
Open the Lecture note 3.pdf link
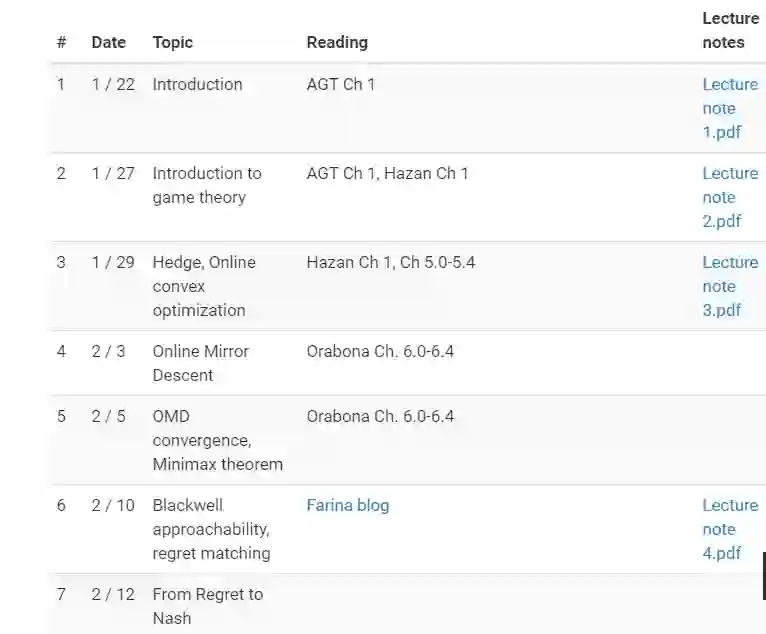(729, 286)
